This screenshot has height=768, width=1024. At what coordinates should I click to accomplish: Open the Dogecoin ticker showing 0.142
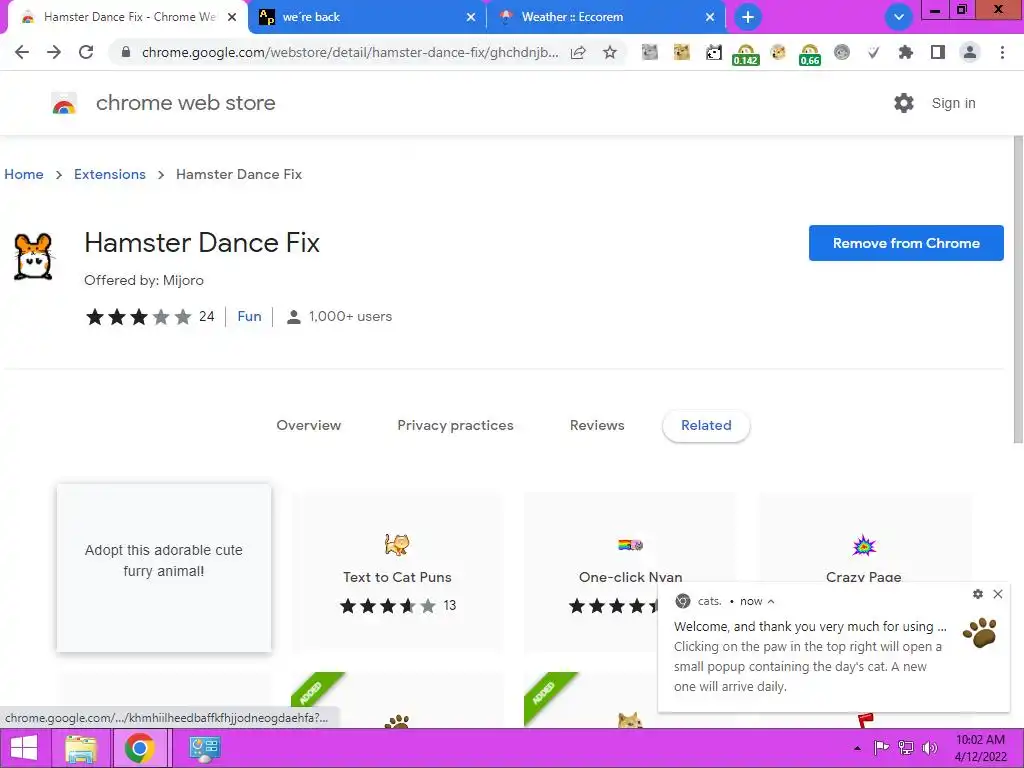click(x=746, y=55)
